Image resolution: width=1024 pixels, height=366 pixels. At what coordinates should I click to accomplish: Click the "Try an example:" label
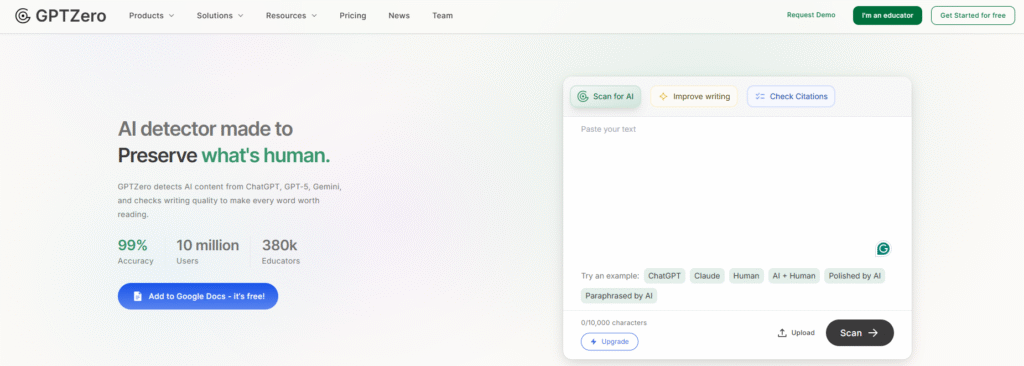(x=610, y=276)
